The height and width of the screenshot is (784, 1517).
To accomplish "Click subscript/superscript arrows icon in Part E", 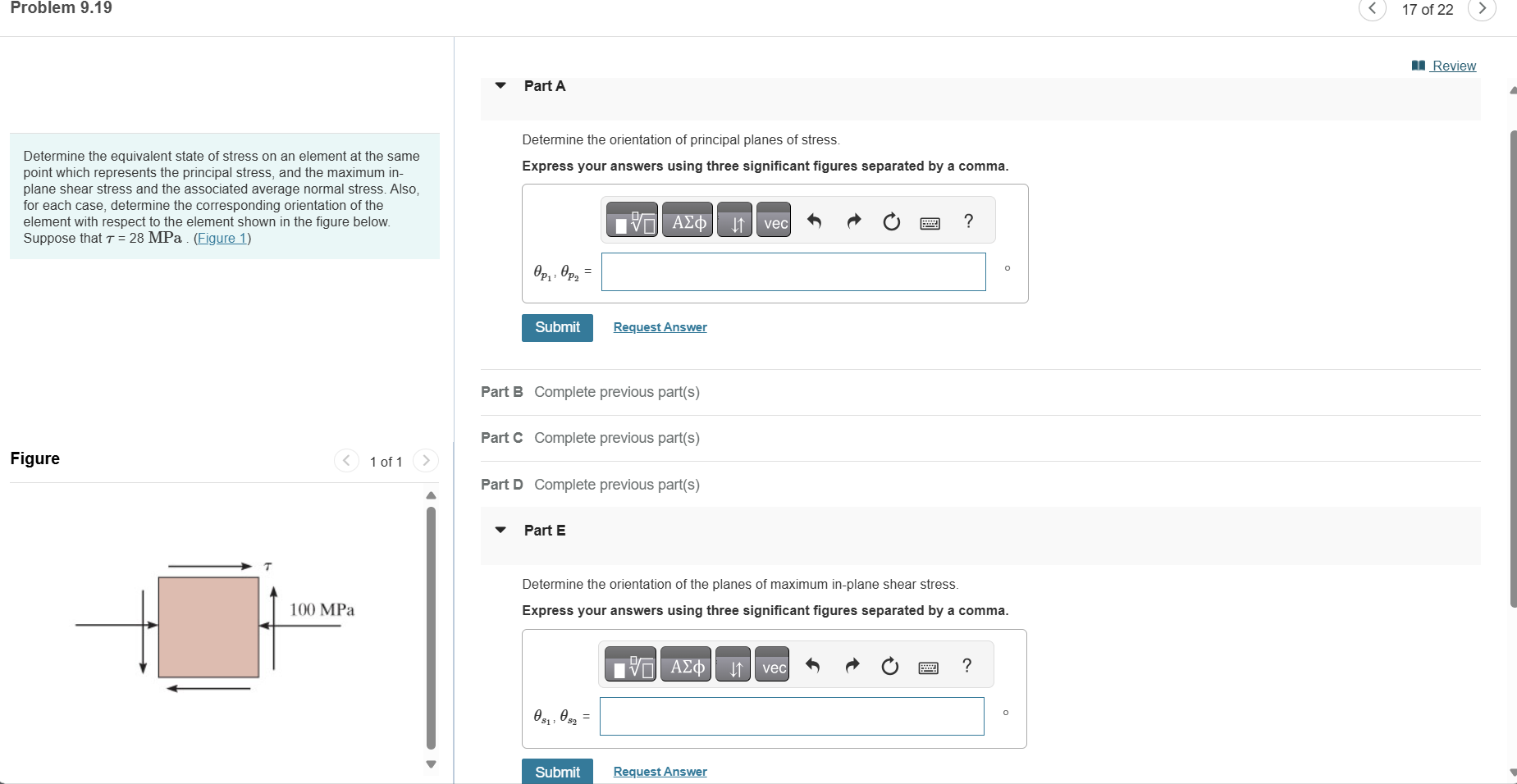I will (x=733, y=665).
